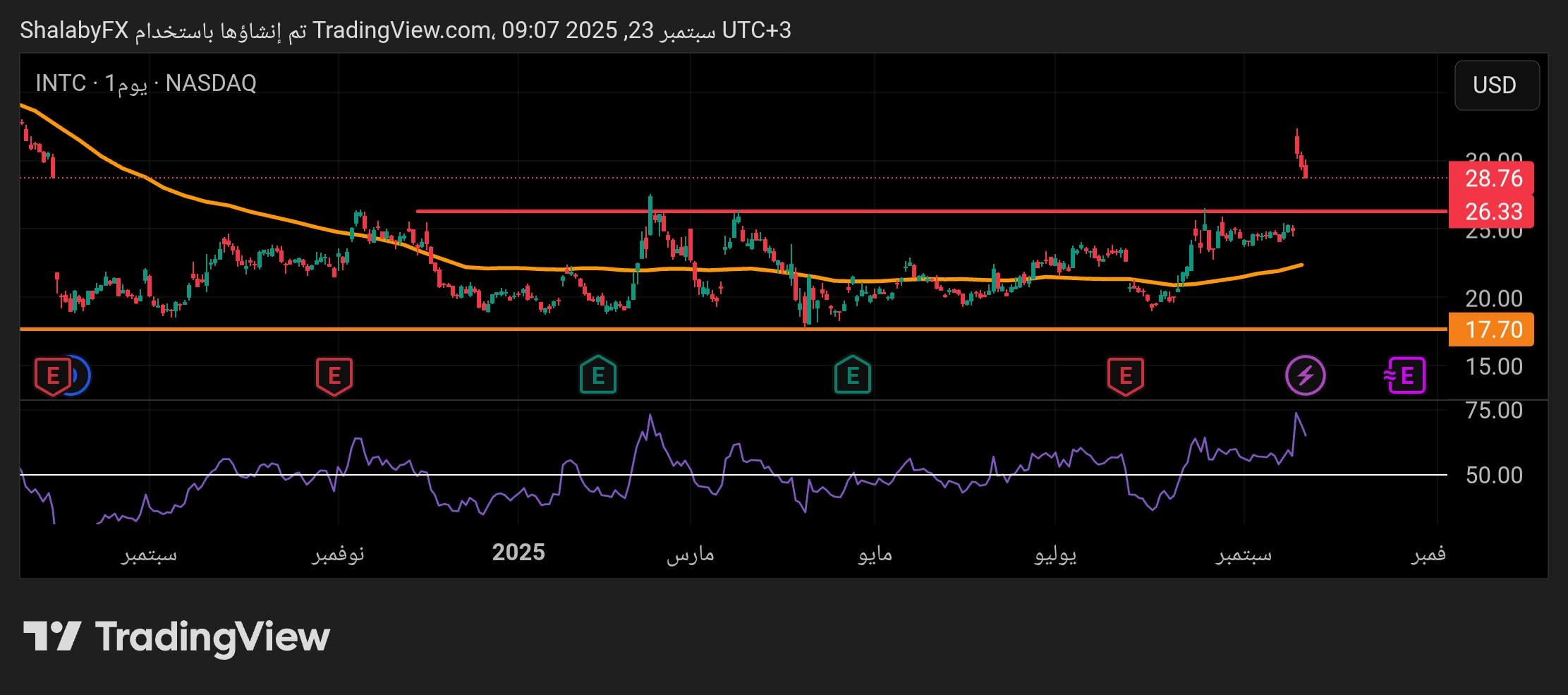Viewport: 1568px width, 695px height.
Task: Click the red earnings E icon after July
Action: click(x=1126, y=376)
